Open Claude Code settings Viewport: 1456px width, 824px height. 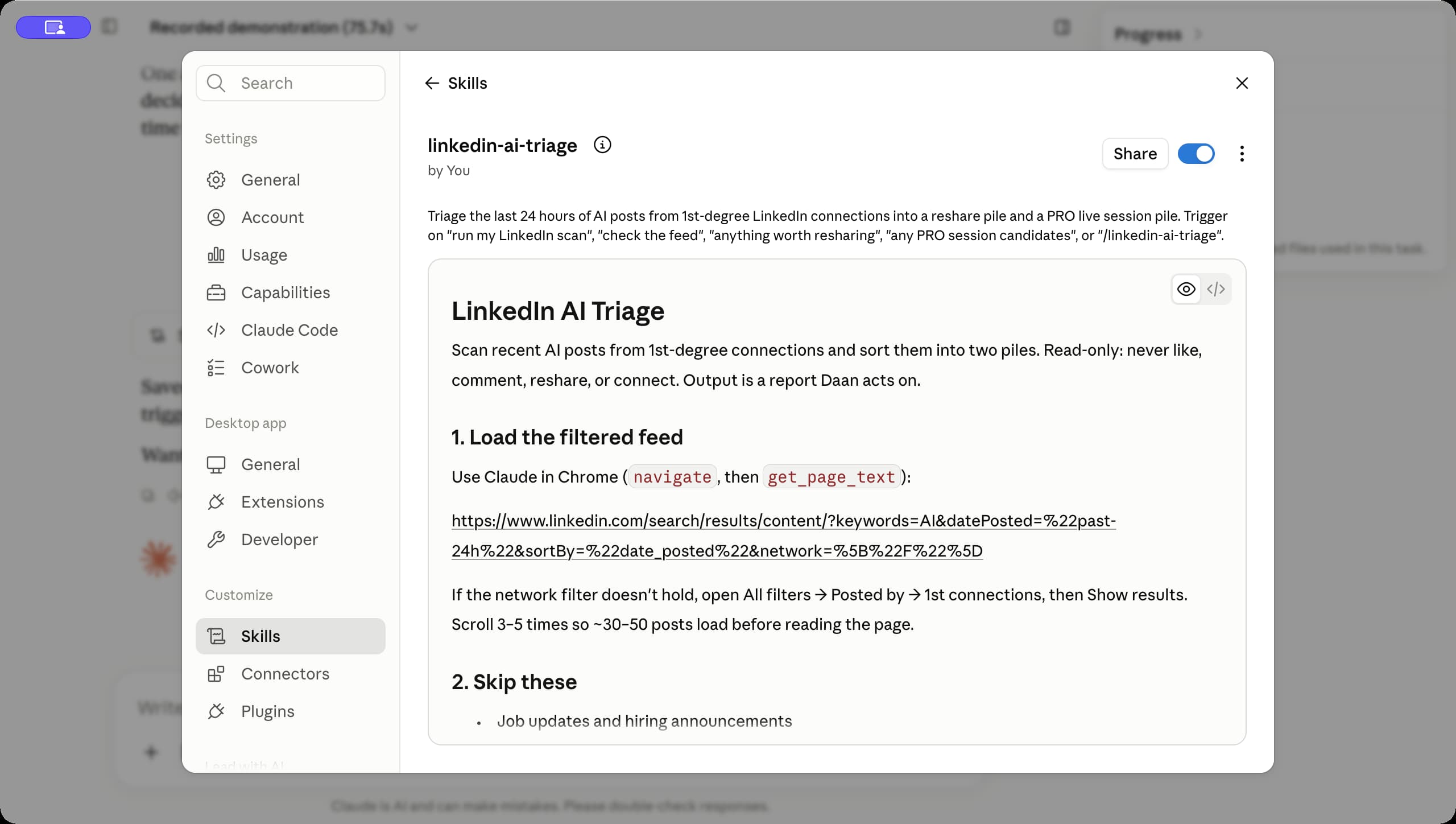[x=291, y=330]
